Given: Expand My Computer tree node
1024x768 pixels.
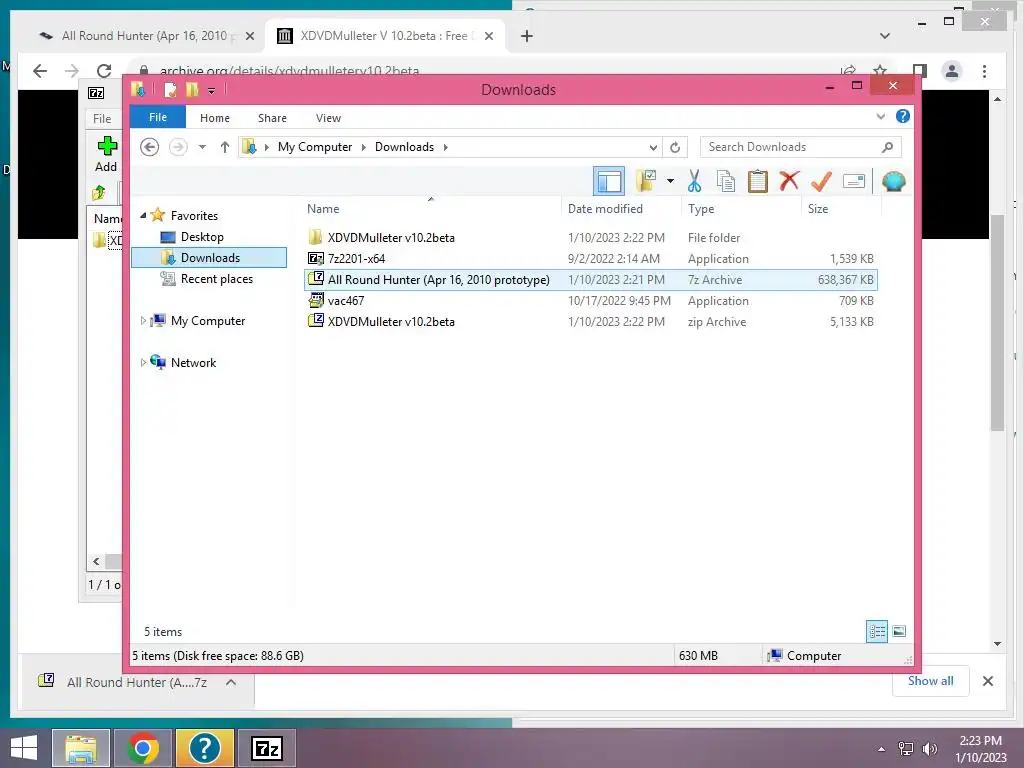Looking at the screenshot, I should (143, 321).
